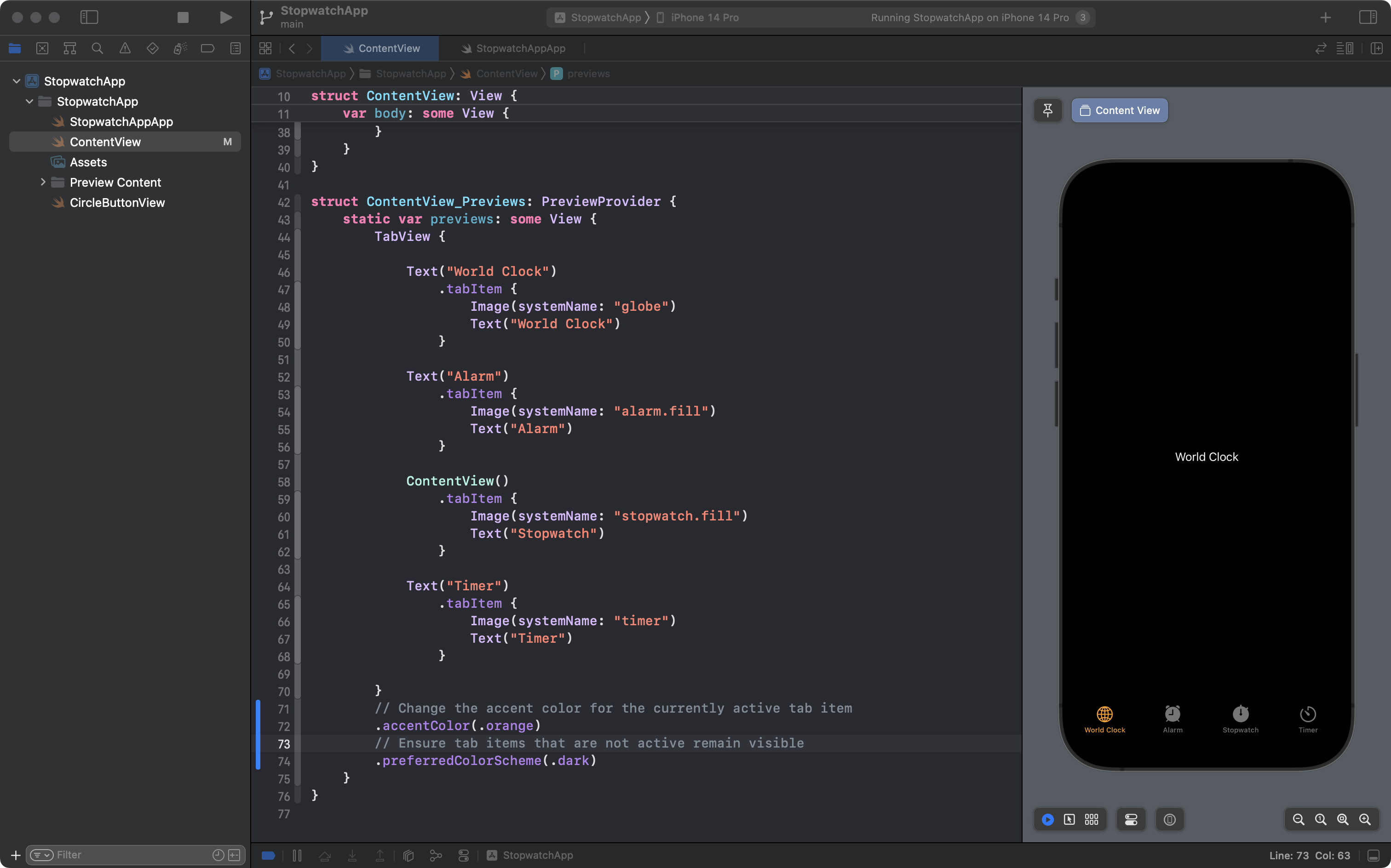Pin the preview canvas
The width and height of the screenshot is (1391, 868).
tap(1047, 110)
